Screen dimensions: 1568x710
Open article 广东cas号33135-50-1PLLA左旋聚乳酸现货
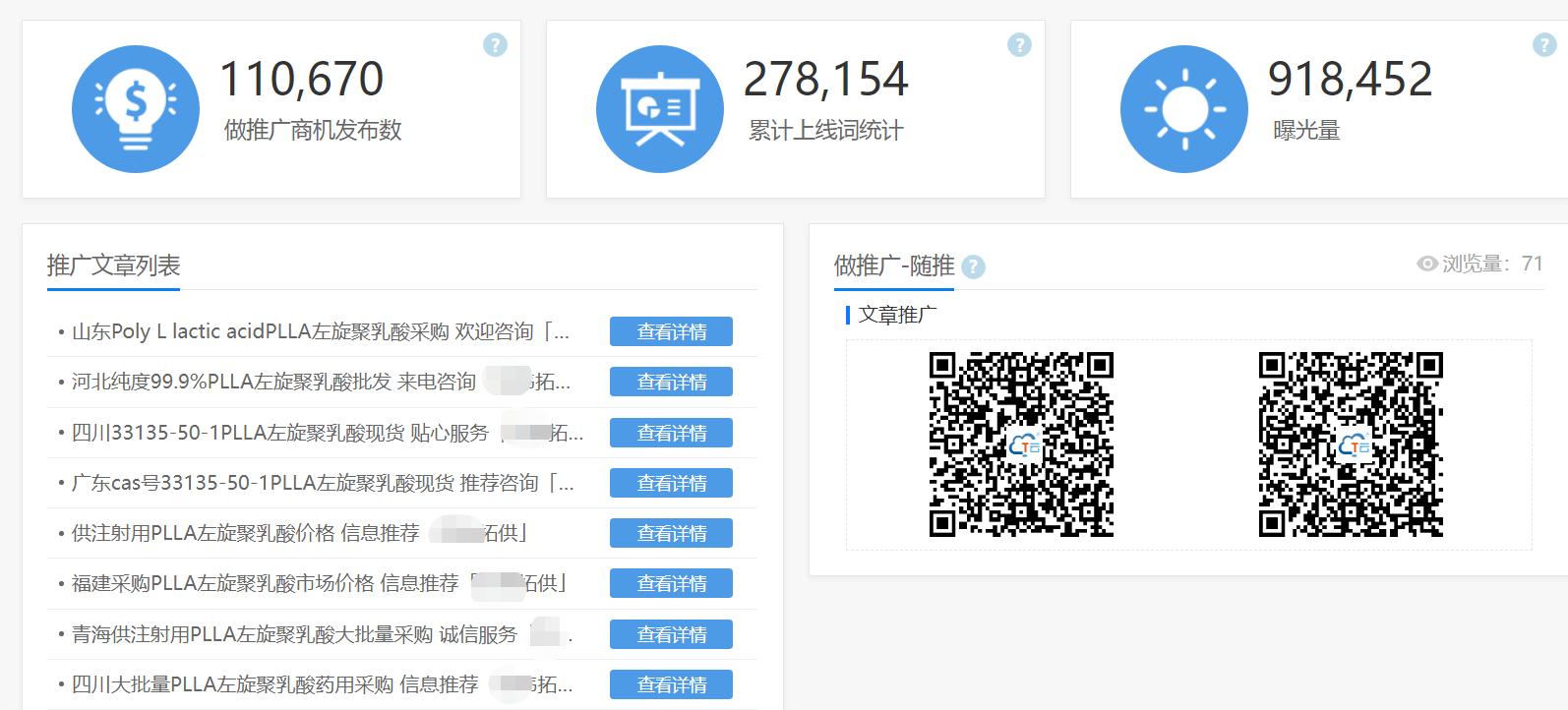click(323, 483)
